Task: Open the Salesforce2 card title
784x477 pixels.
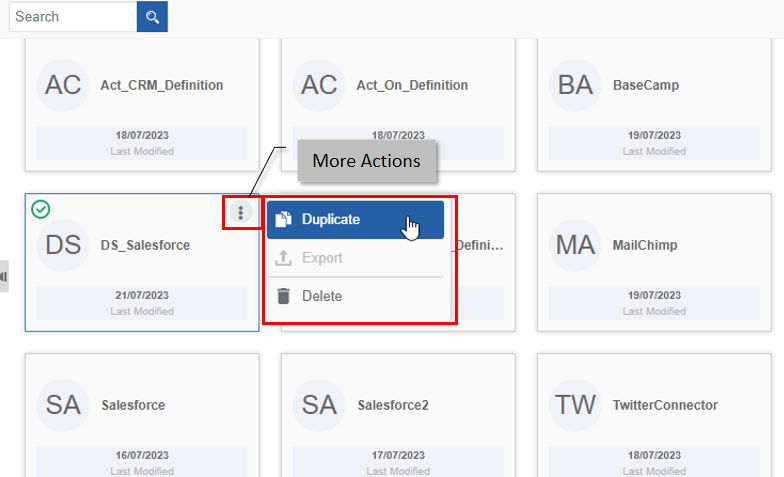Action: 393,405
